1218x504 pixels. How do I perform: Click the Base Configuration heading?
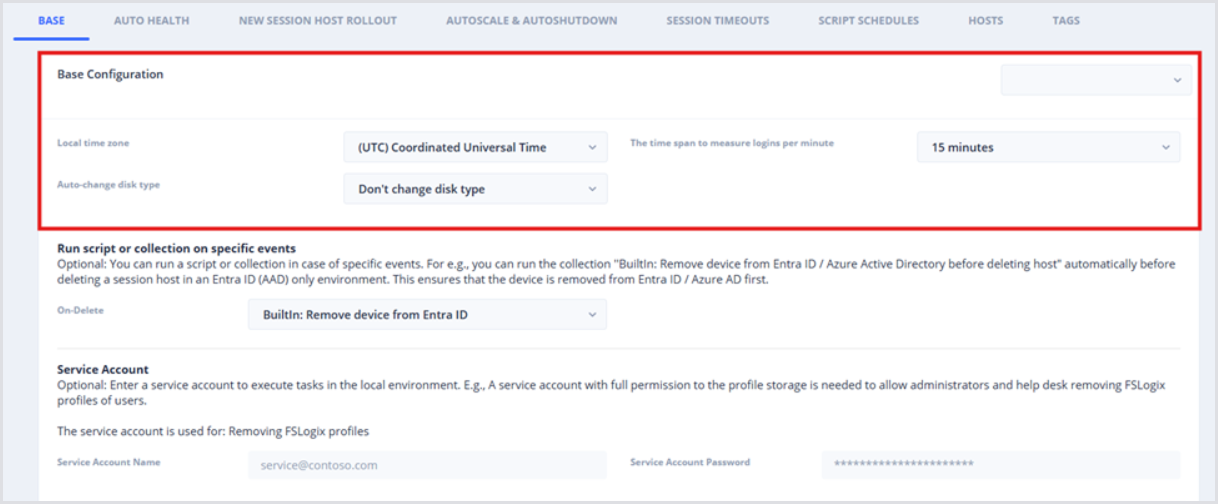(x=110, y=74)
